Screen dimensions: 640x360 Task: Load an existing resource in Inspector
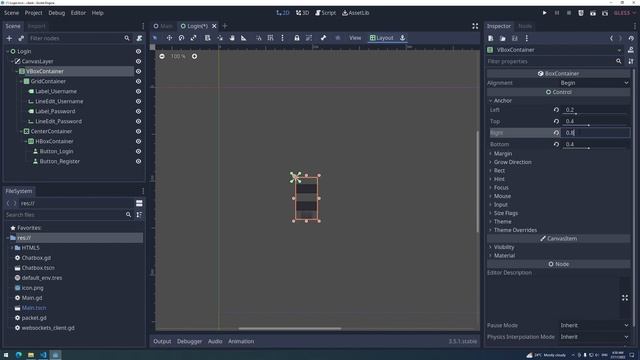[503, 38]
